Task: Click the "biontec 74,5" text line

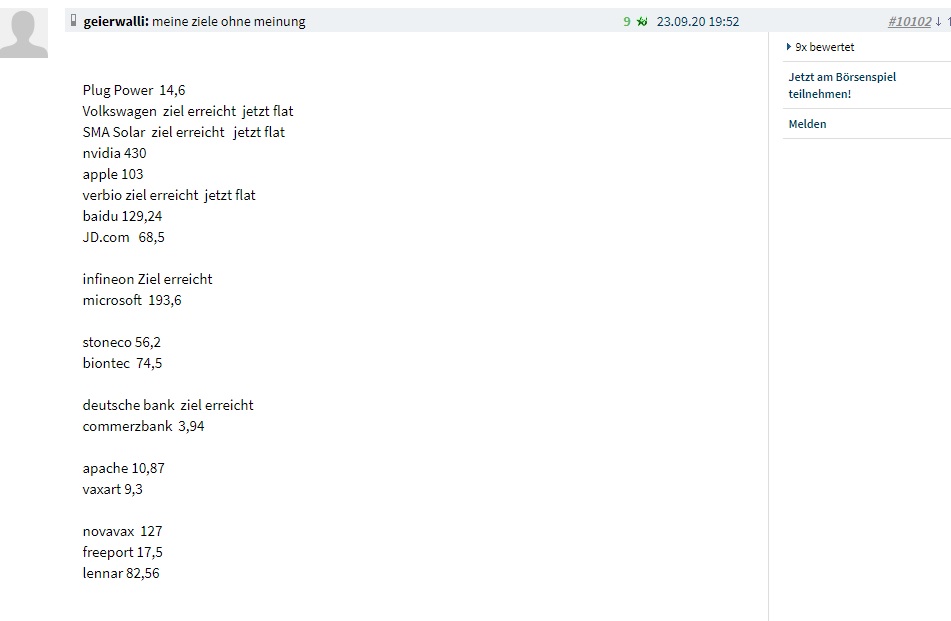Action: 122,363
